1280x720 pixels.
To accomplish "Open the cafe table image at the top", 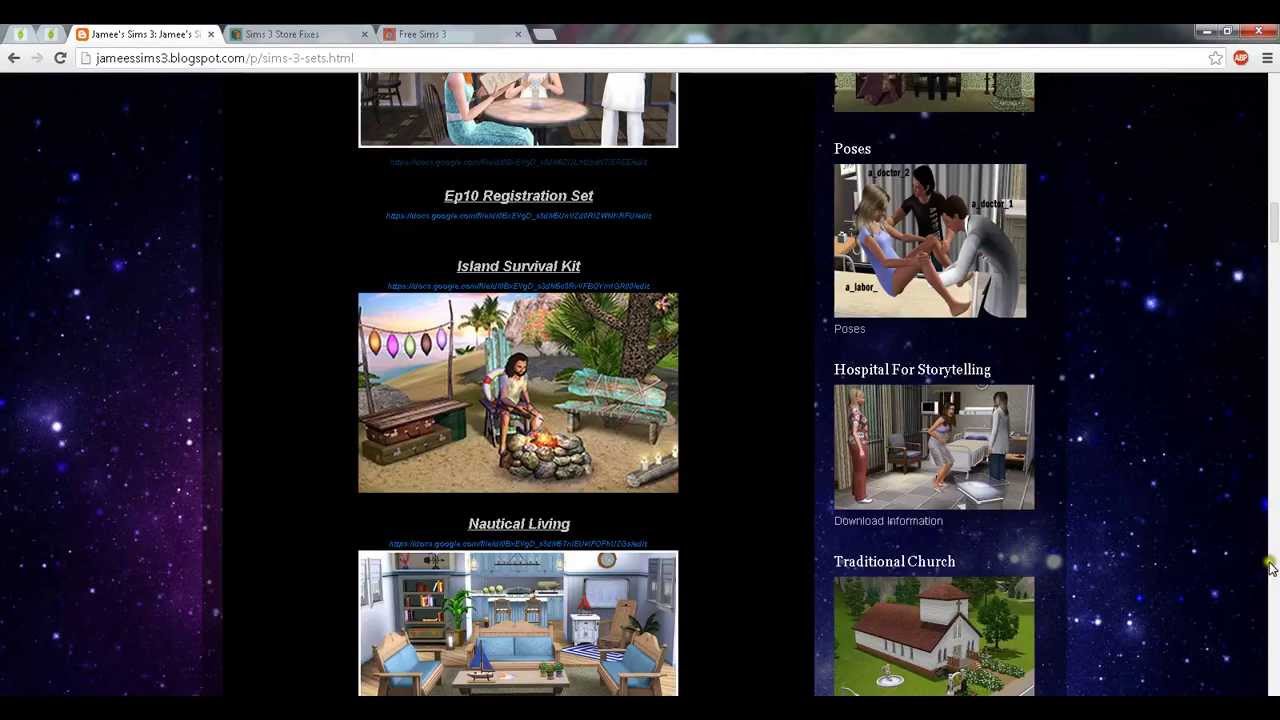I will pos(518,109).
